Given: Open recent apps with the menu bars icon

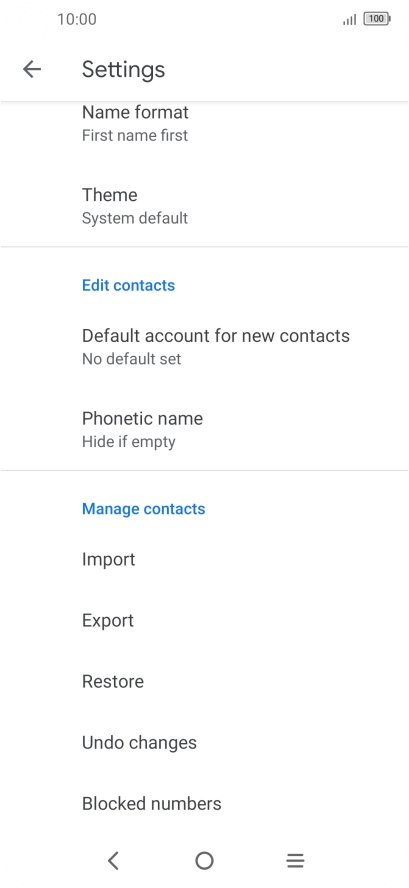Looking at the screenshot, I should click(x=295, y=861).
